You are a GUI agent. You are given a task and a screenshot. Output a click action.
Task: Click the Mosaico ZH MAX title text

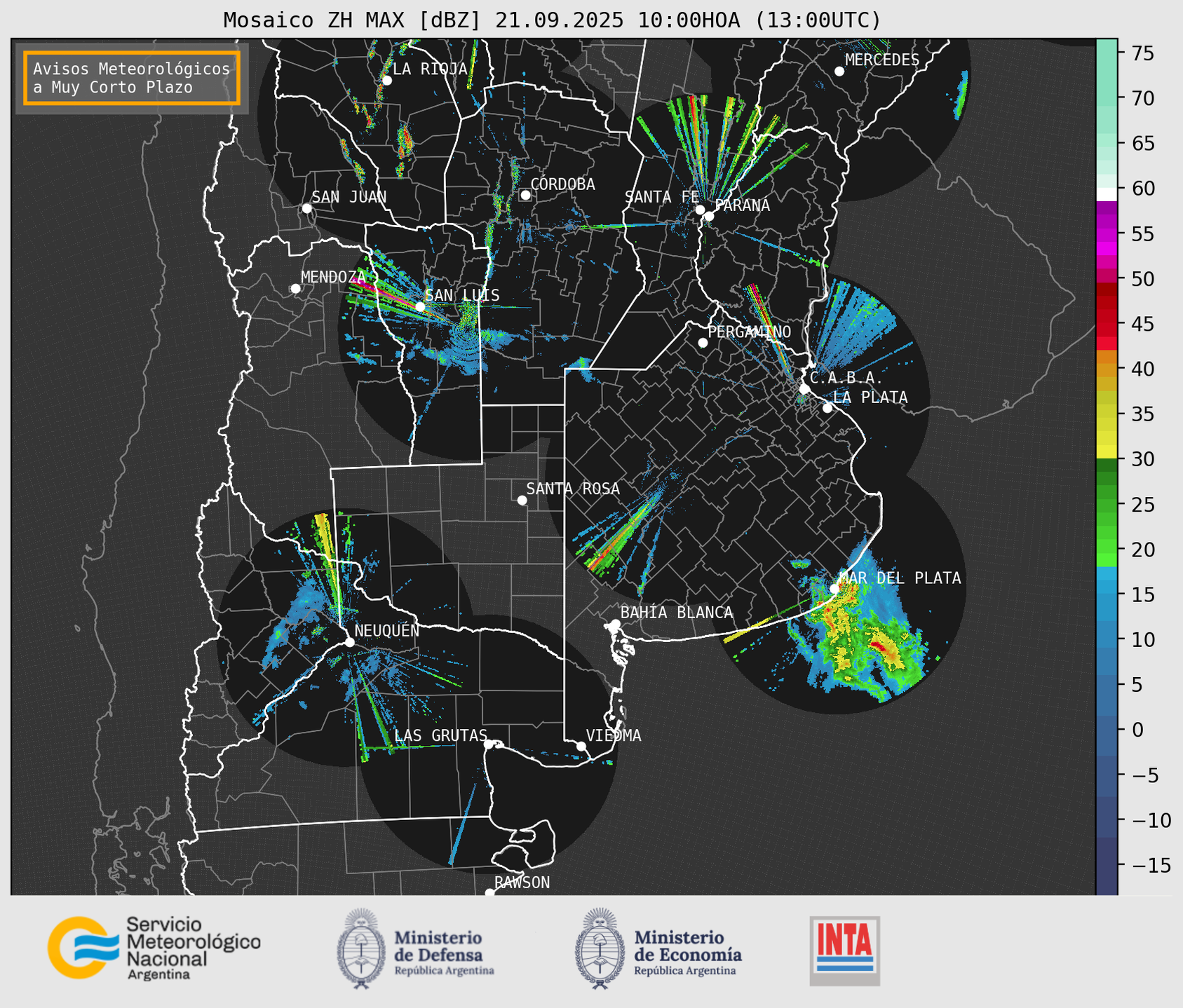[x=551, y=20]
